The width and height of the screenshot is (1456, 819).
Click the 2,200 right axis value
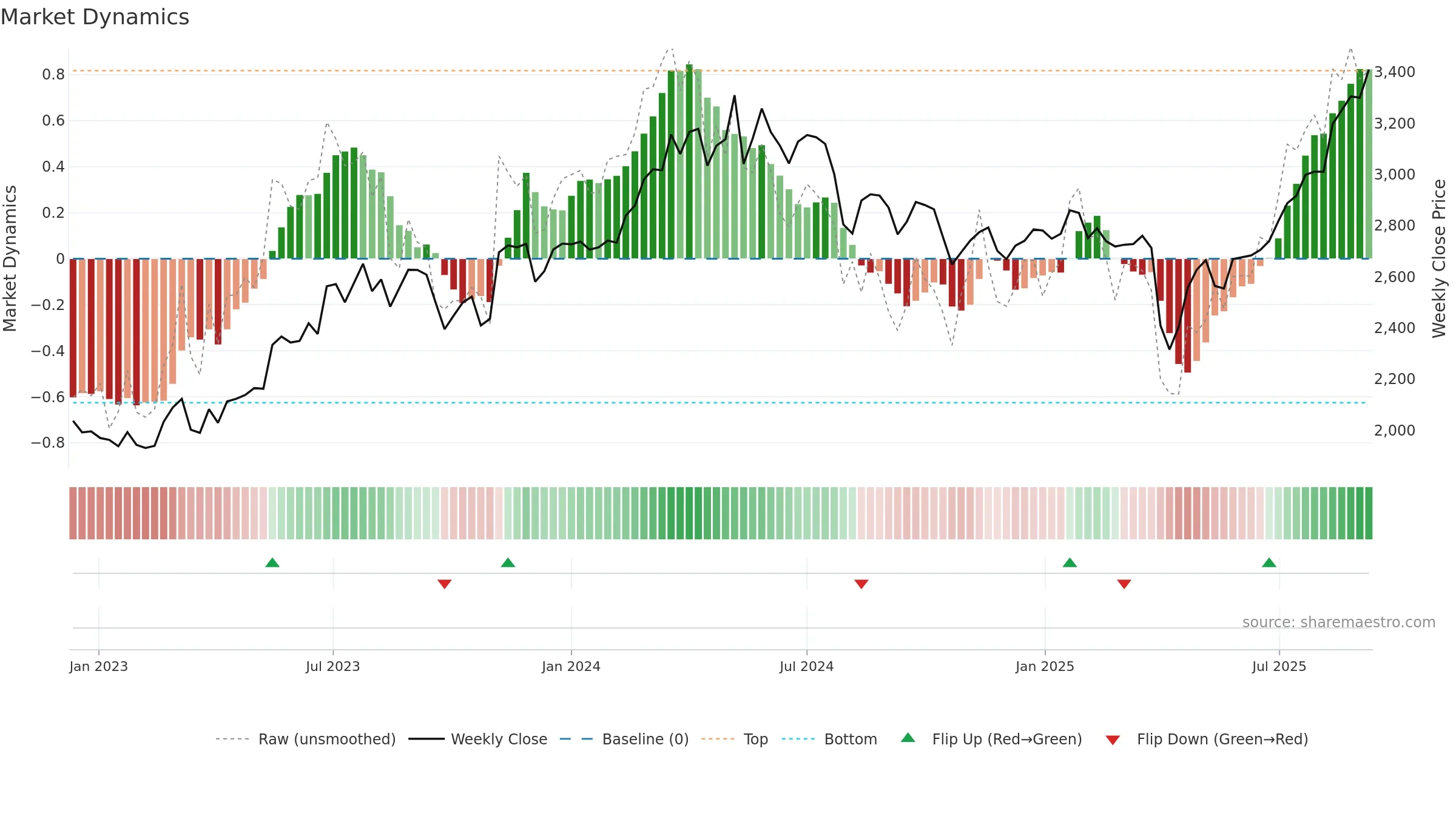(1395, 379)
